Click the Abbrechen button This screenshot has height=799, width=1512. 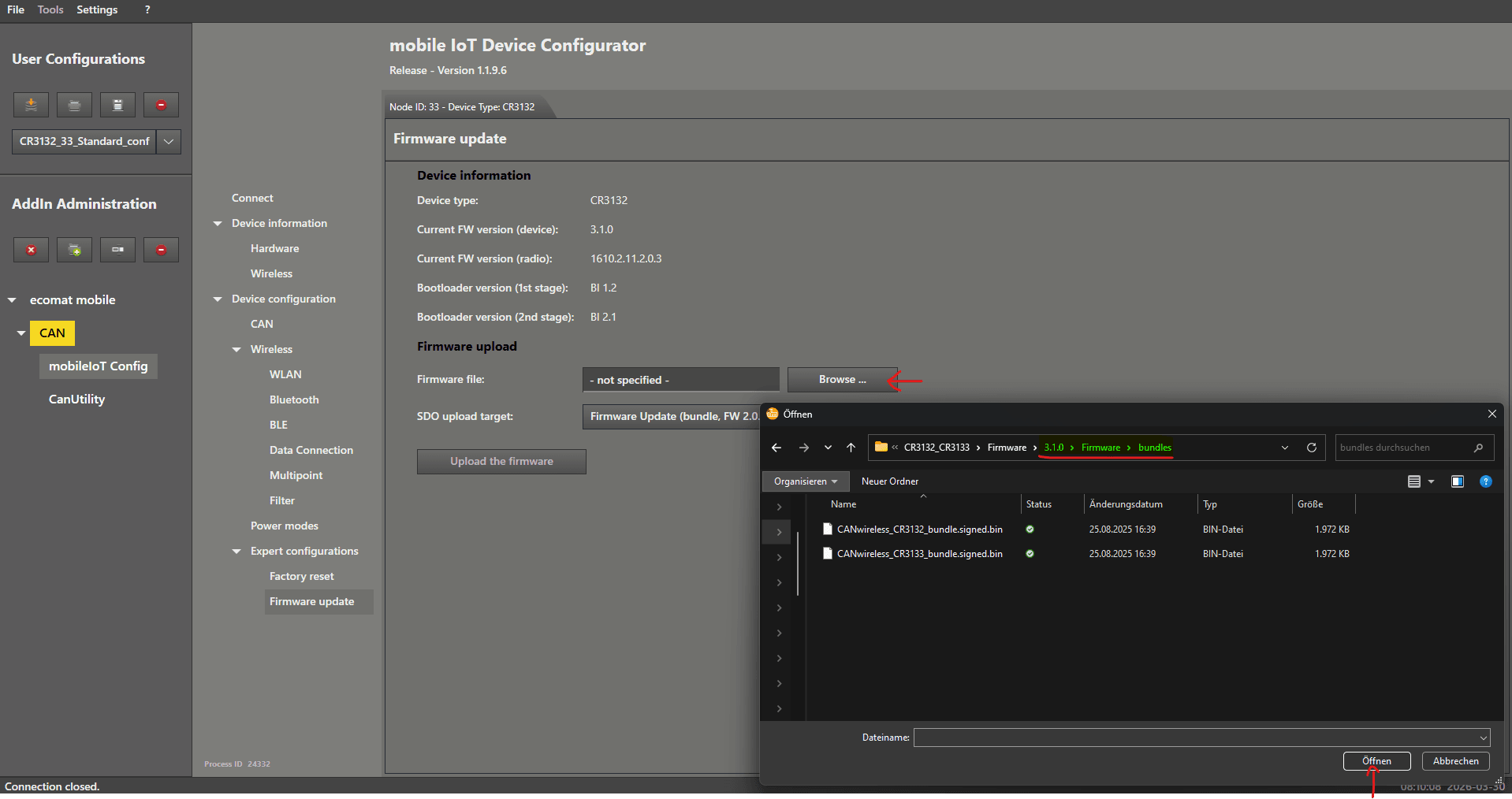(x=1455, y=761)
